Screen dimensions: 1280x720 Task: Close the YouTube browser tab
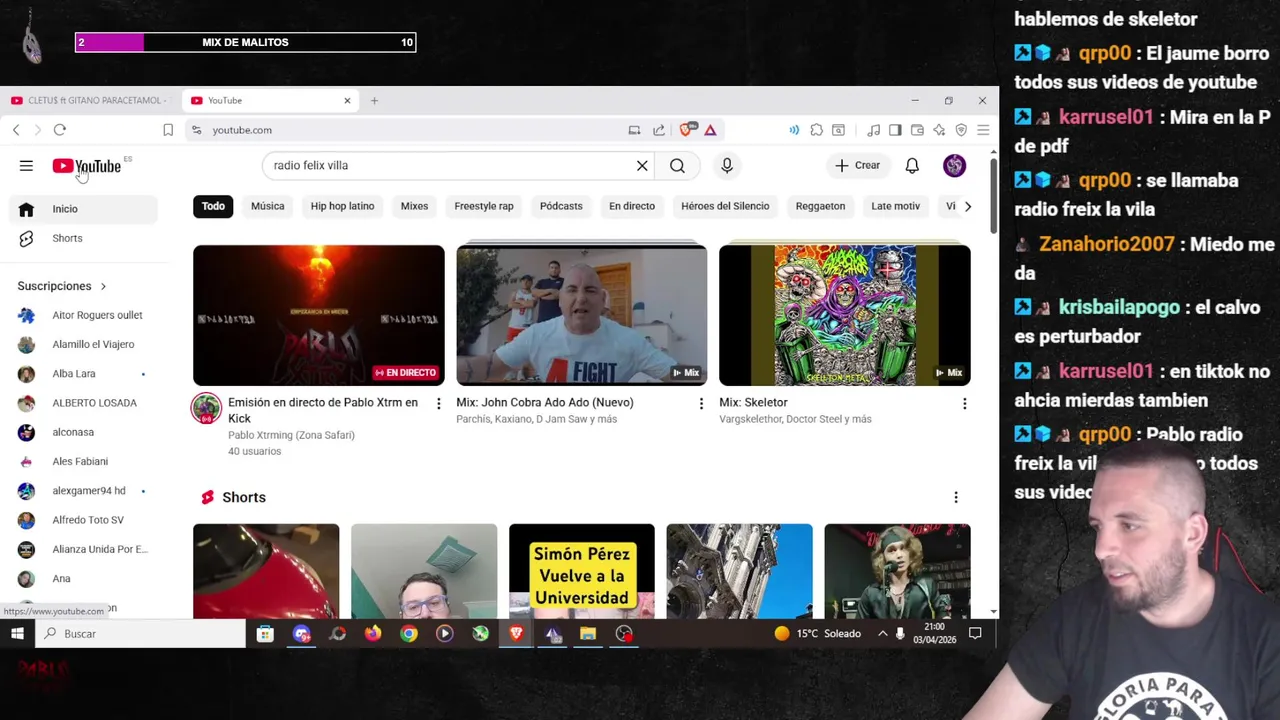[347, 100]
